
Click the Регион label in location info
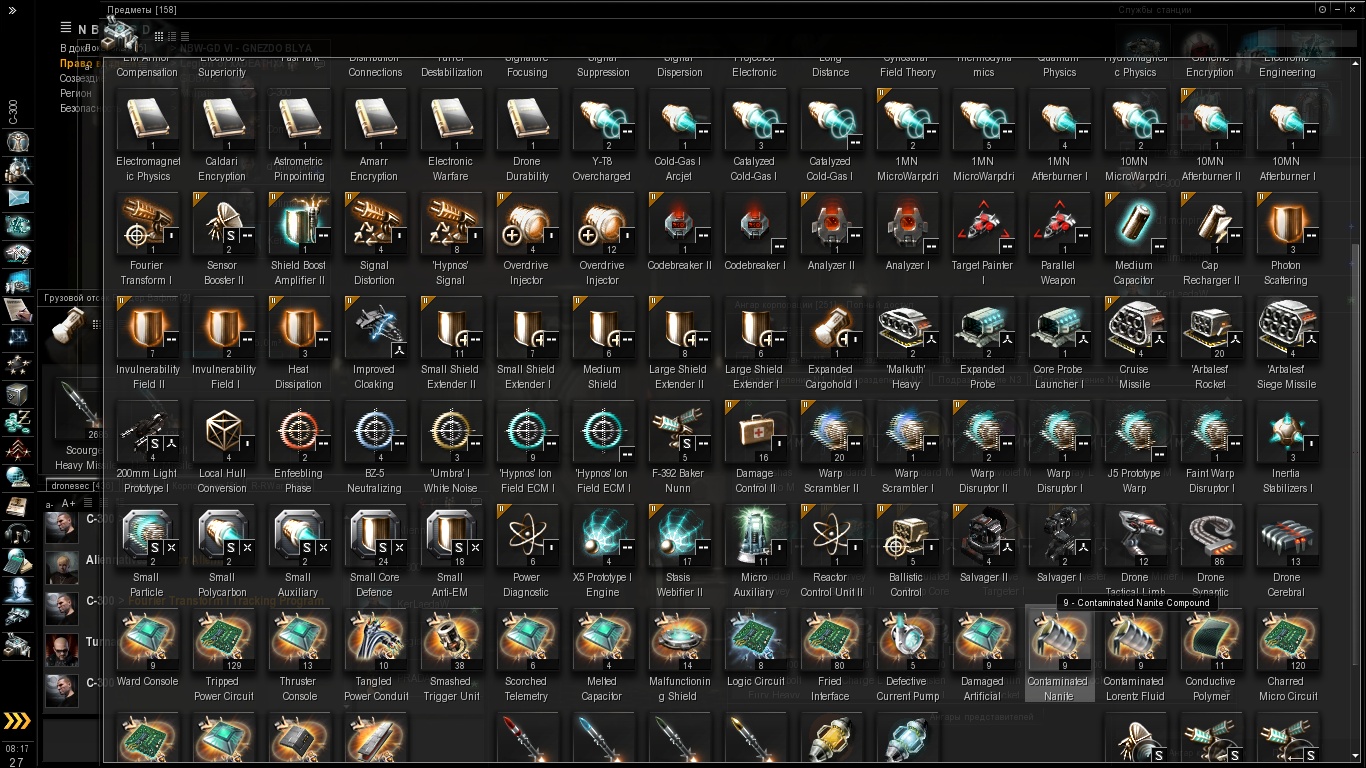point(76,93)
